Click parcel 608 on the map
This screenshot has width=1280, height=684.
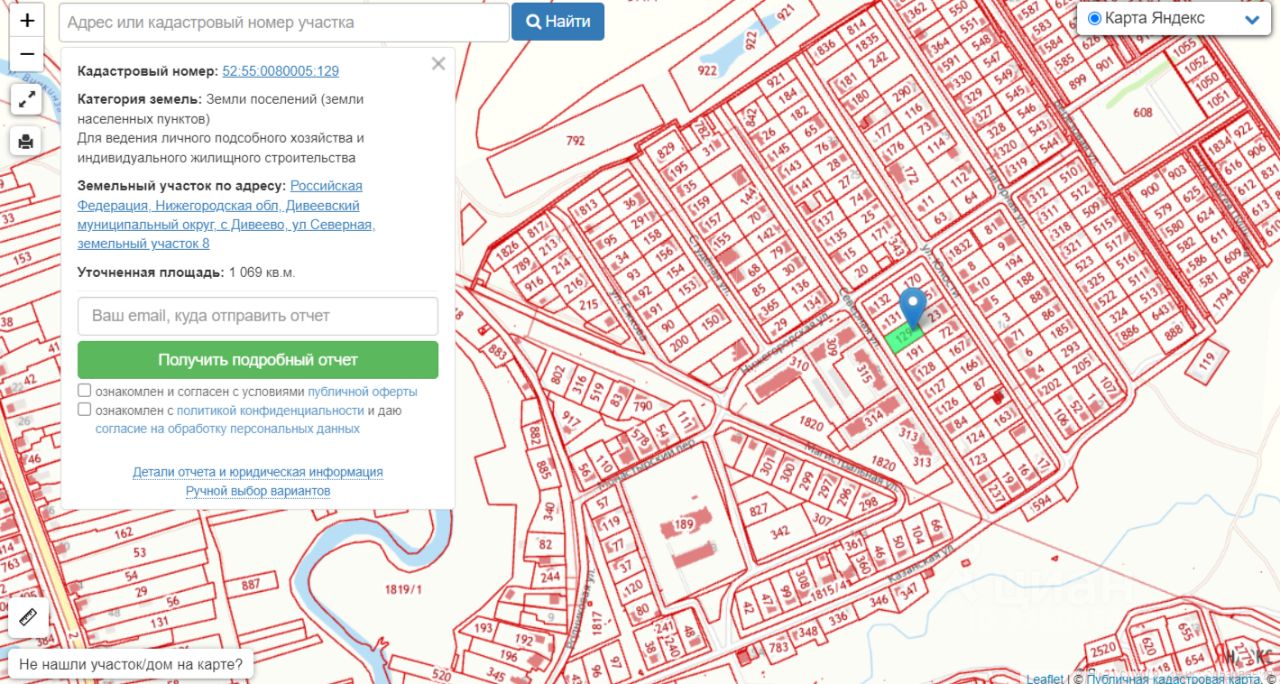(1143, 113)
